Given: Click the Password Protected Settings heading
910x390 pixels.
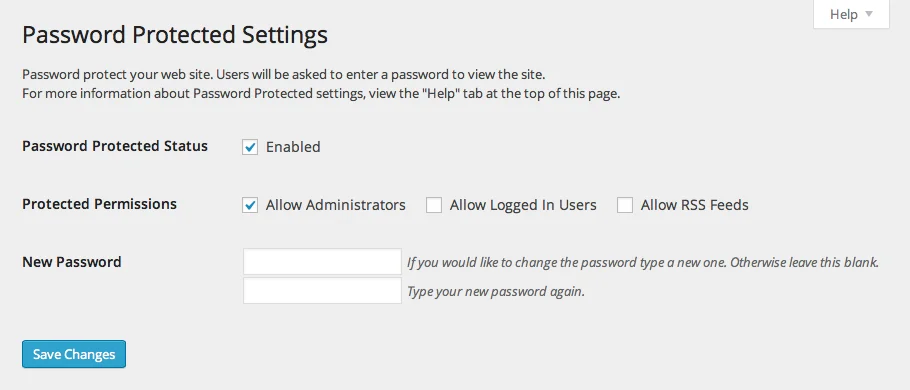Looking at the screenshot, I should point(175,35).
